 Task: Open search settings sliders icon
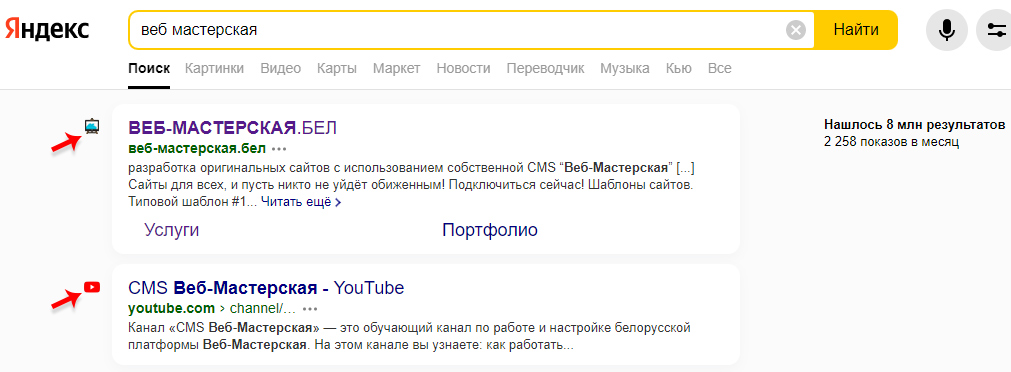(x=996, y=30)
